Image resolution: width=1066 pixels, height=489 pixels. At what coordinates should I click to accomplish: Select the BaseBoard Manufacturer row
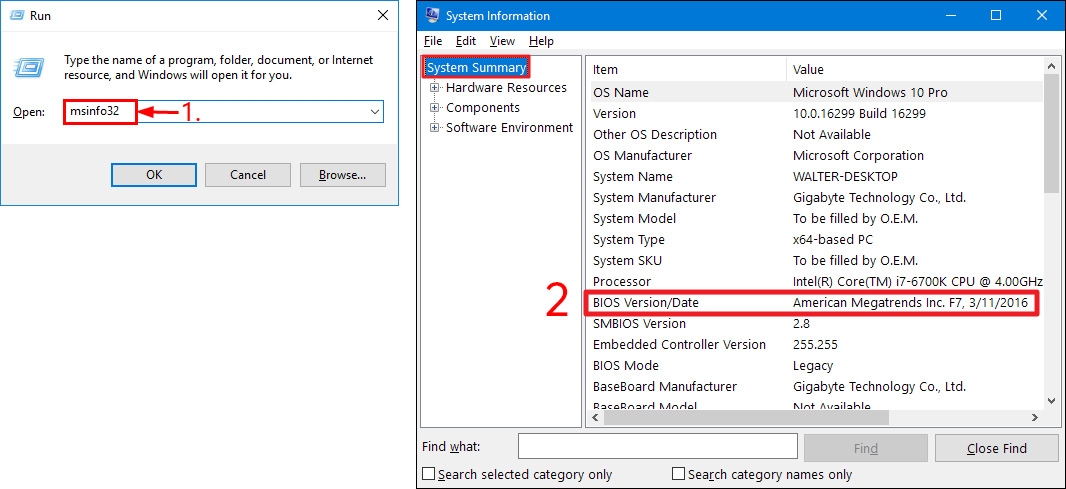coord(815,387)
